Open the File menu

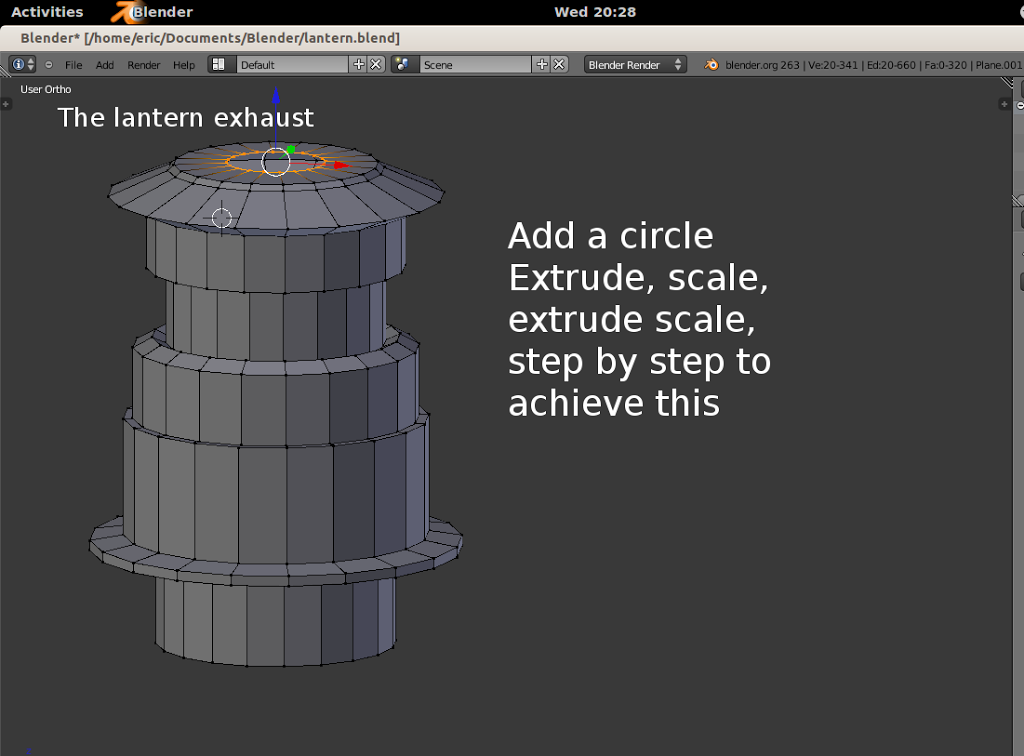[x=74, y=65]
